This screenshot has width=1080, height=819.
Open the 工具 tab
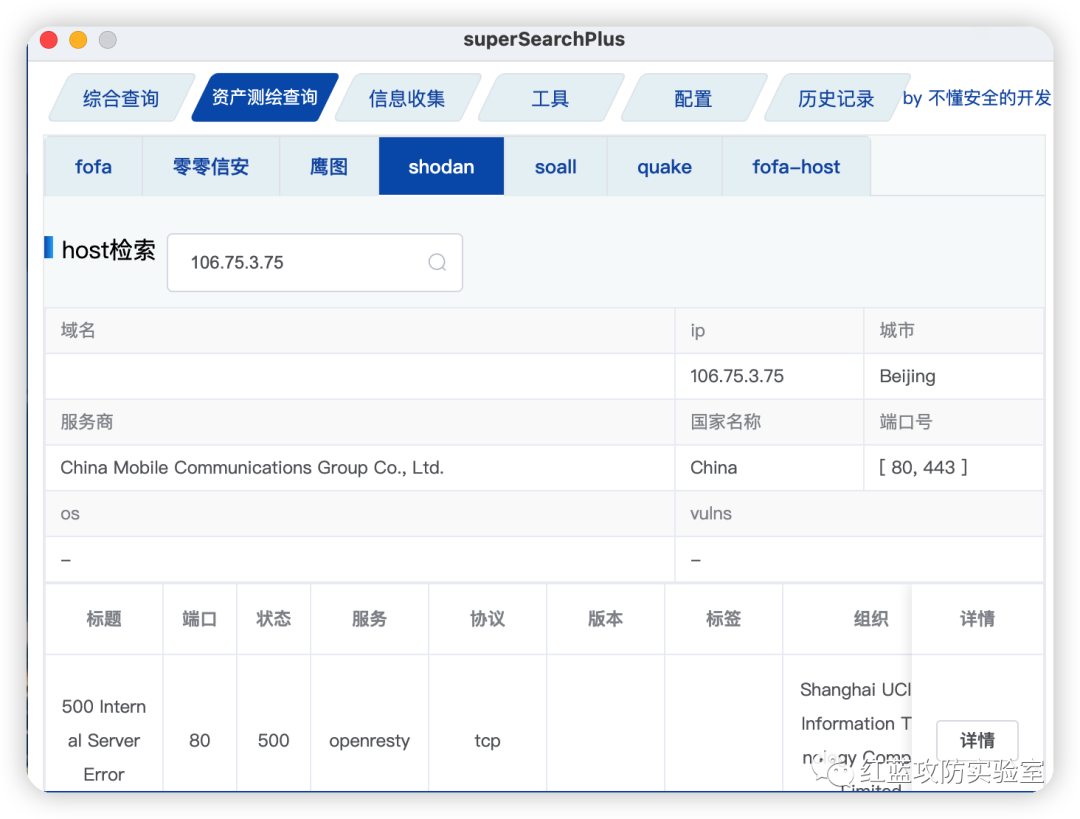click(550, 99)
